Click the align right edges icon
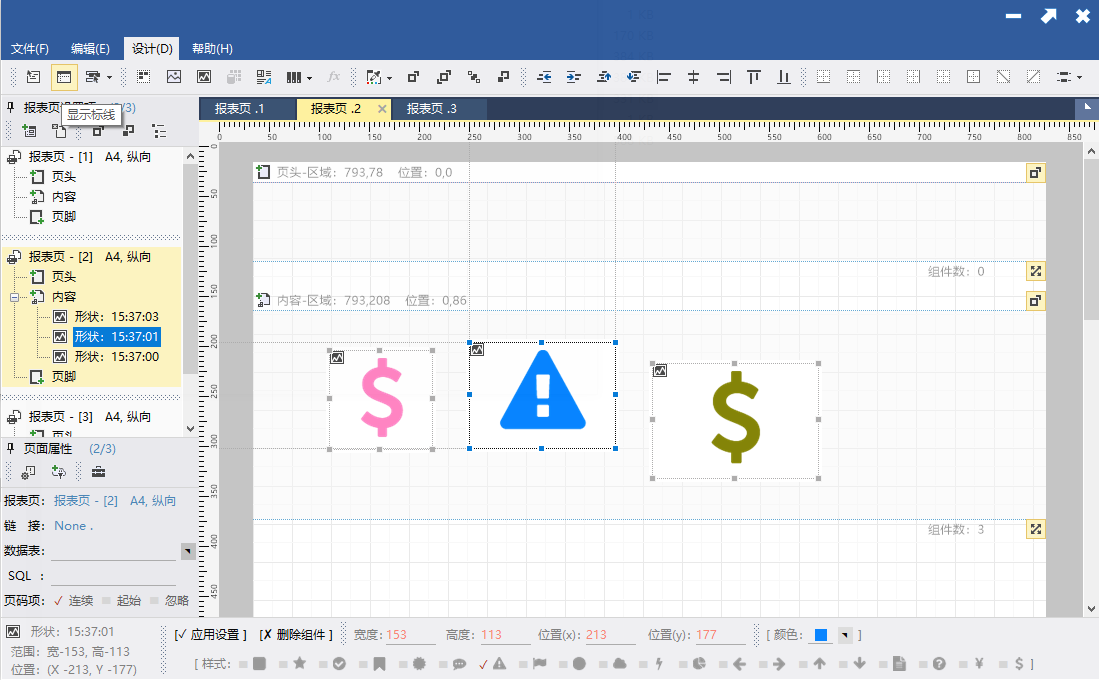1099x680 pixels. coord(723,77)
